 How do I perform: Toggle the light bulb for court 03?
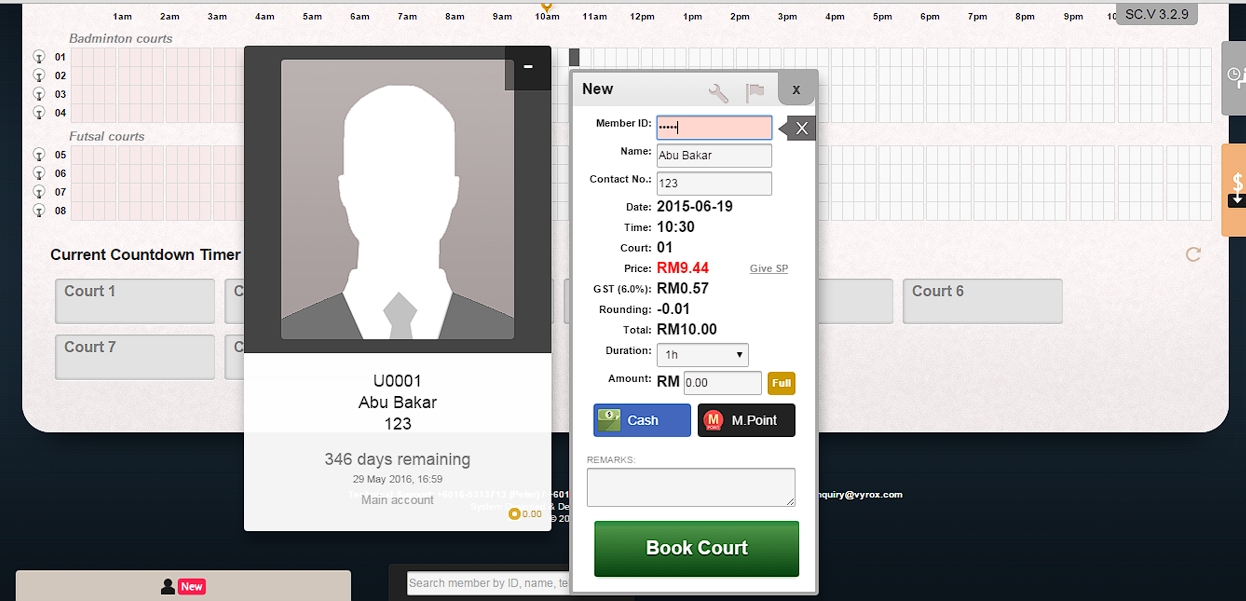pyautogui.click(x=39, y=94)
